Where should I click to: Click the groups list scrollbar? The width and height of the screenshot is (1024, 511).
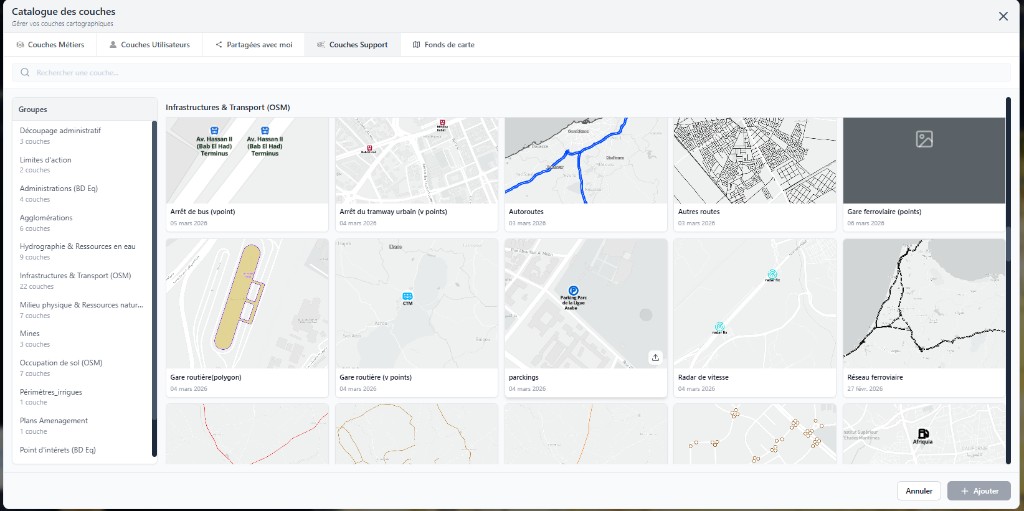click(x=155, y=289)
